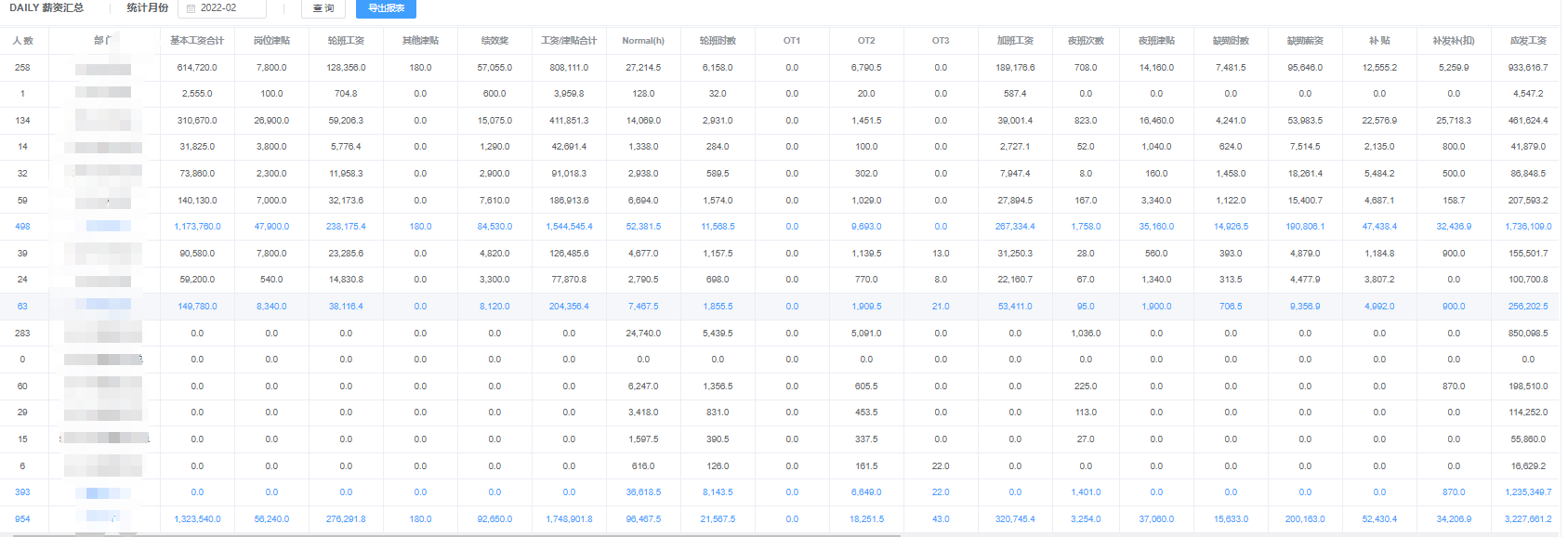1568x537 pixels.
Task: Open the blue 498 headcount link
Action: click(22, 227)
